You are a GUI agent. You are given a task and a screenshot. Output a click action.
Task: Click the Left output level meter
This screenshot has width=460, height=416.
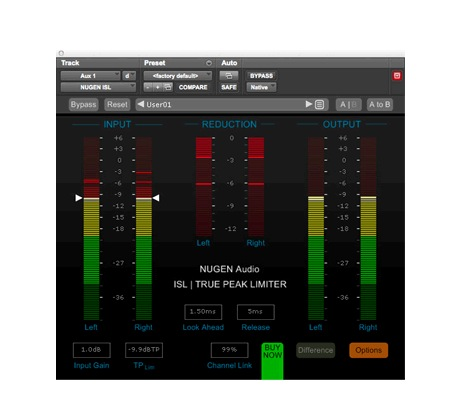point(316,229)
